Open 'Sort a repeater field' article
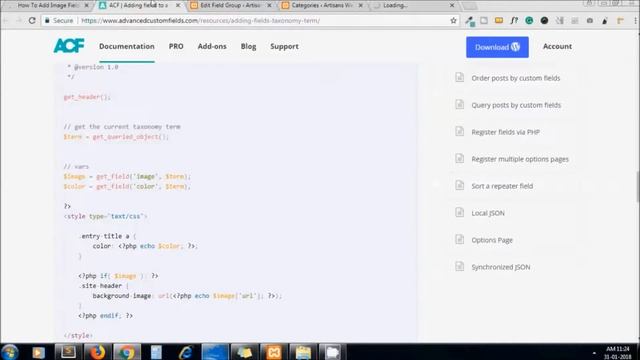This screenshot has width=640, height=360. click(x=502, y=186)
